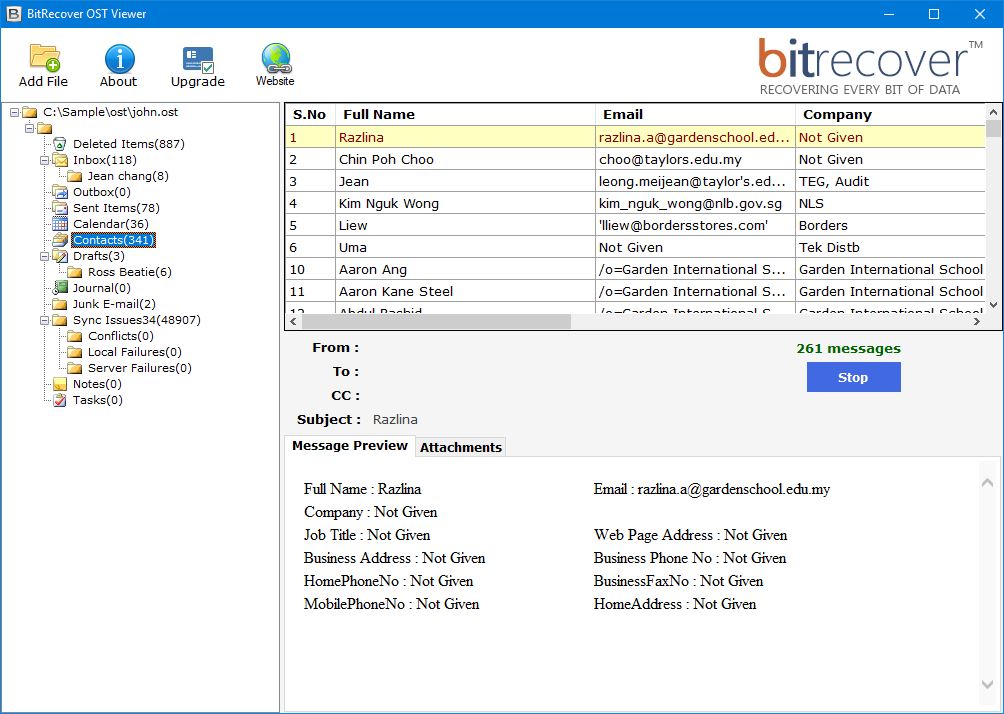This screenshot has height=714, width=1004.
Task: Select the Aaron Ang contact row
Action: (x=635, y=270)
